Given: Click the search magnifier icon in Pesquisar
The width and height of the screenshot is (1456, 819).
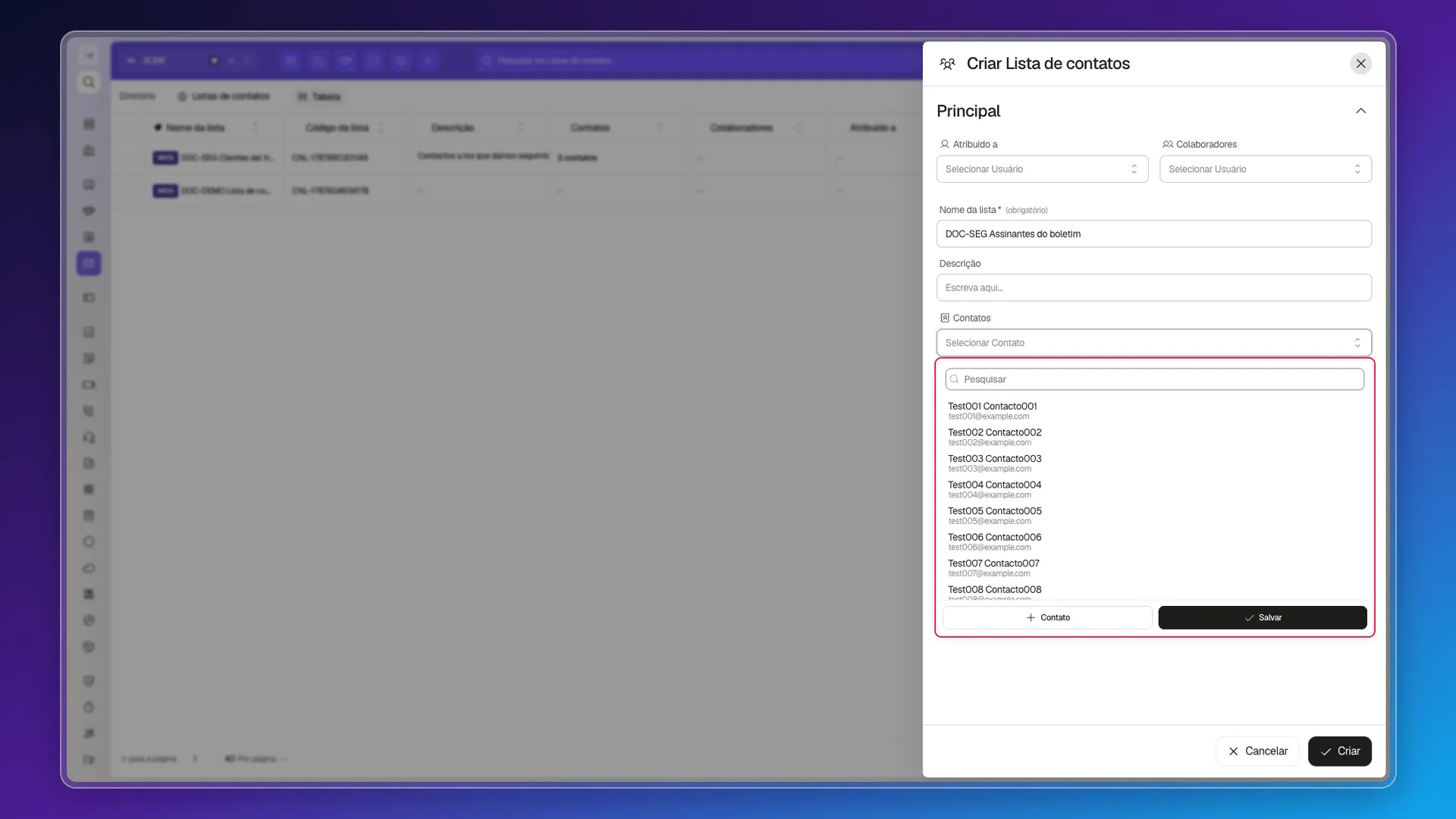Looking at the screenshot, I should (955, 379).
